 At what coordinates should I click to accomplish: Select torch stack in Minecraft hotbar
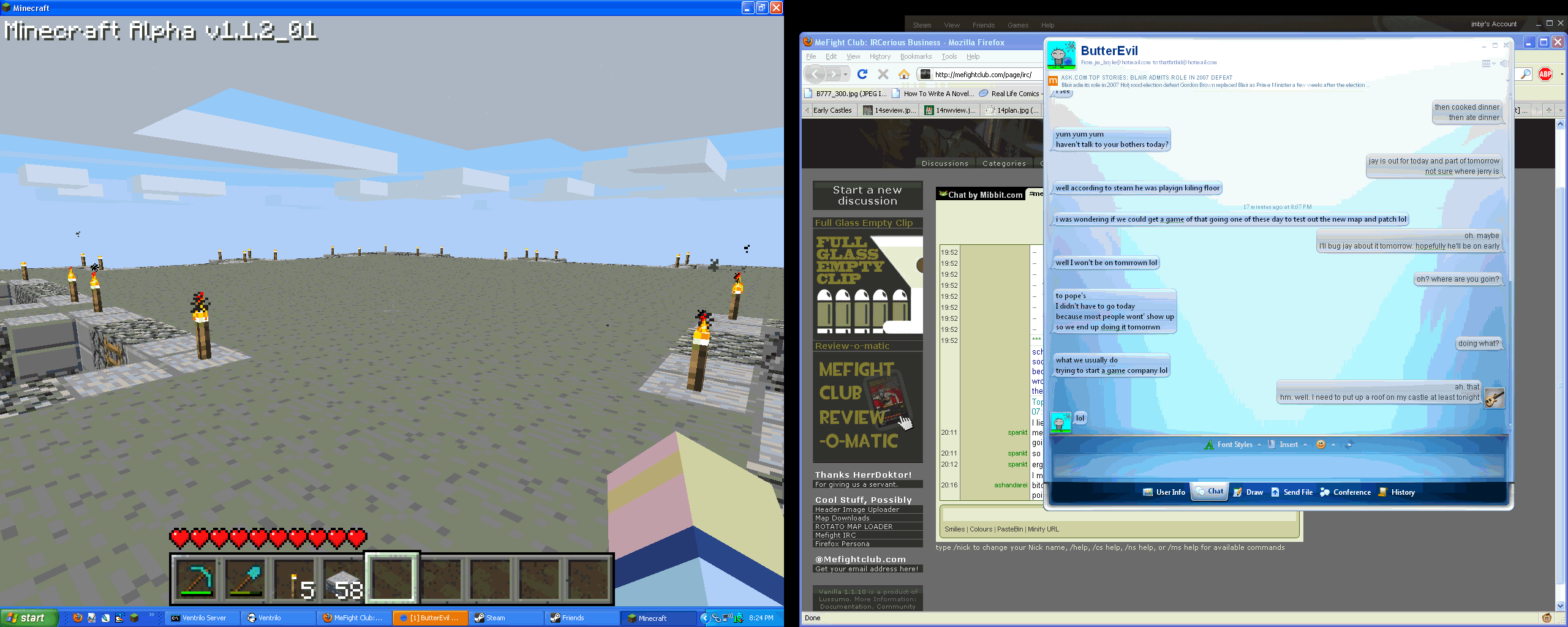294,579
